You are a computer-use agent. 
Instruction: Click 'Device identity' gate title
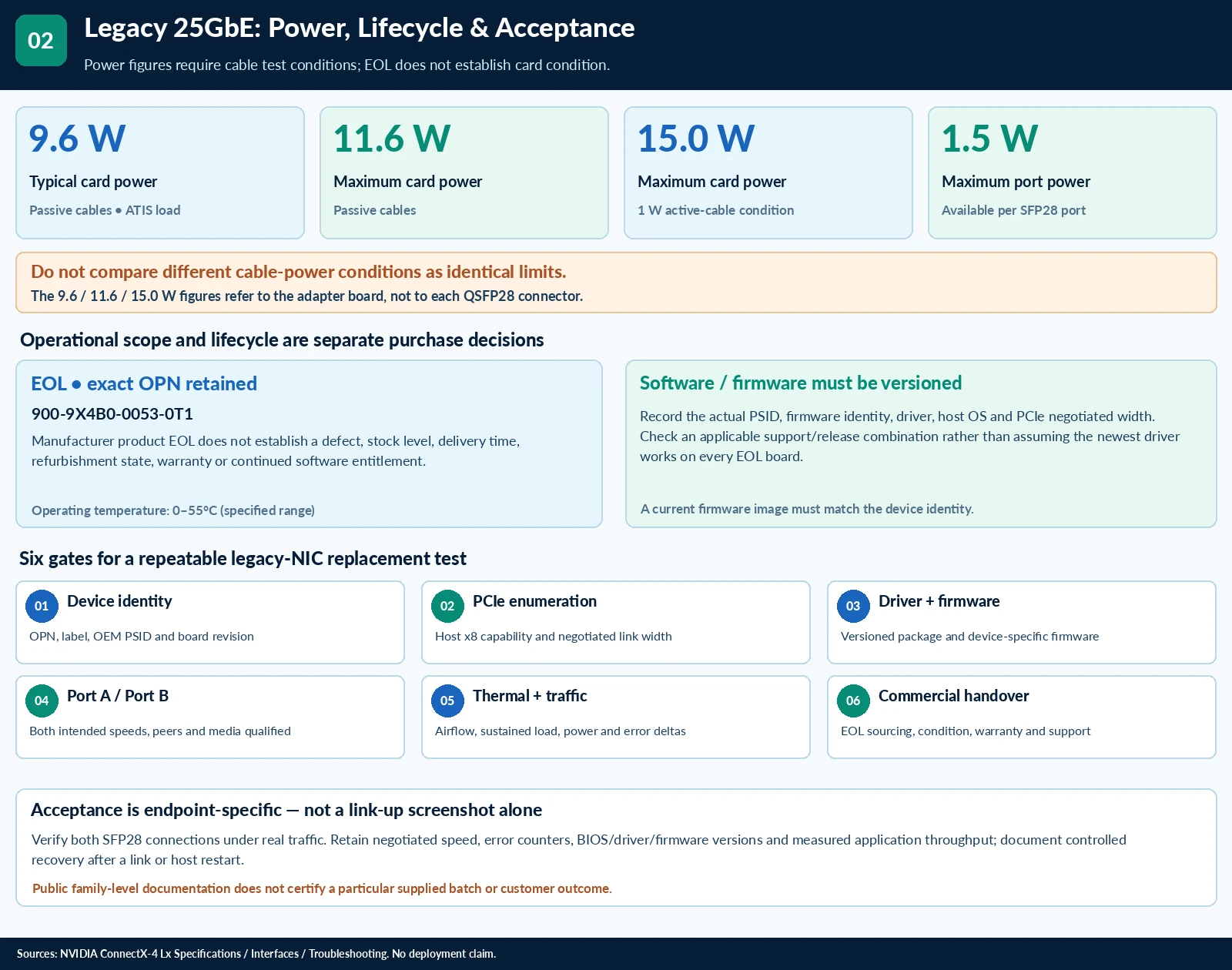click(119, 601)
